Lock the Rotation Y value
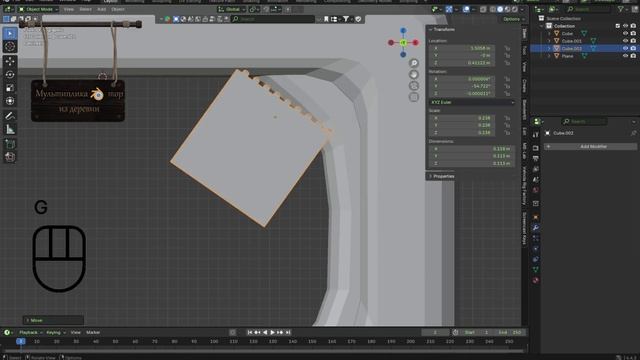The height and width of the screenshot is (360, 640). coord(507,86)
